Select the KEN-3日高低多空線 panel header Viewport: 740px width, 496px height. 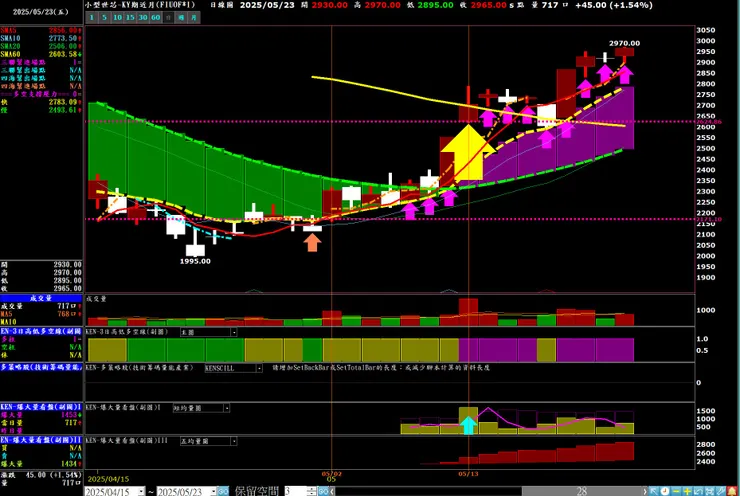(42, 331)
